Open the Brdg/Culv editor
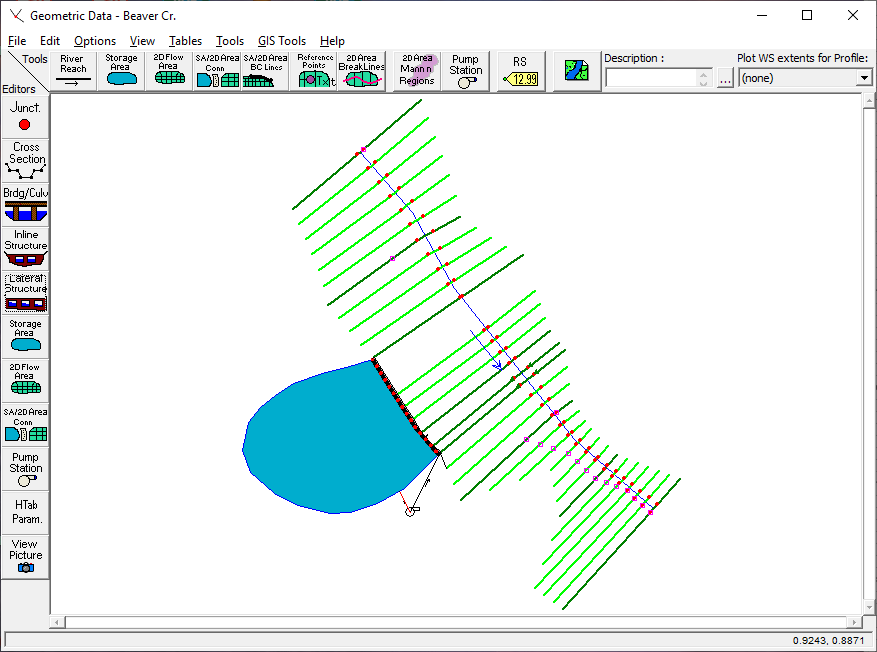The width and height of the screenshot is (877, 652). [x=26, y=204]
